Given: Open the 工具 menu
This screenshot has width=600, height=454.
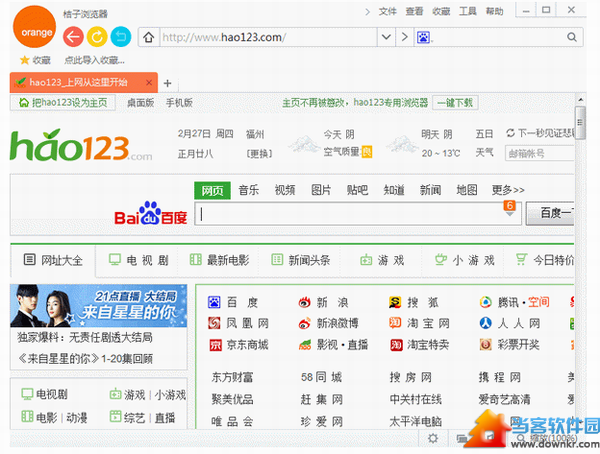Looking at the screenshot, I should pos(468,11).
